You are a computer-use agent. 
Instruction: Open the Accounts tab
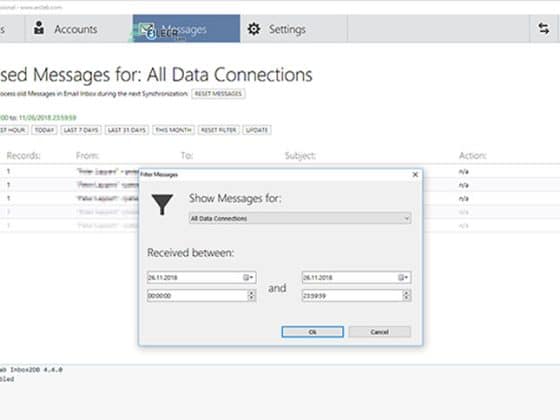[x=78, y=29]
